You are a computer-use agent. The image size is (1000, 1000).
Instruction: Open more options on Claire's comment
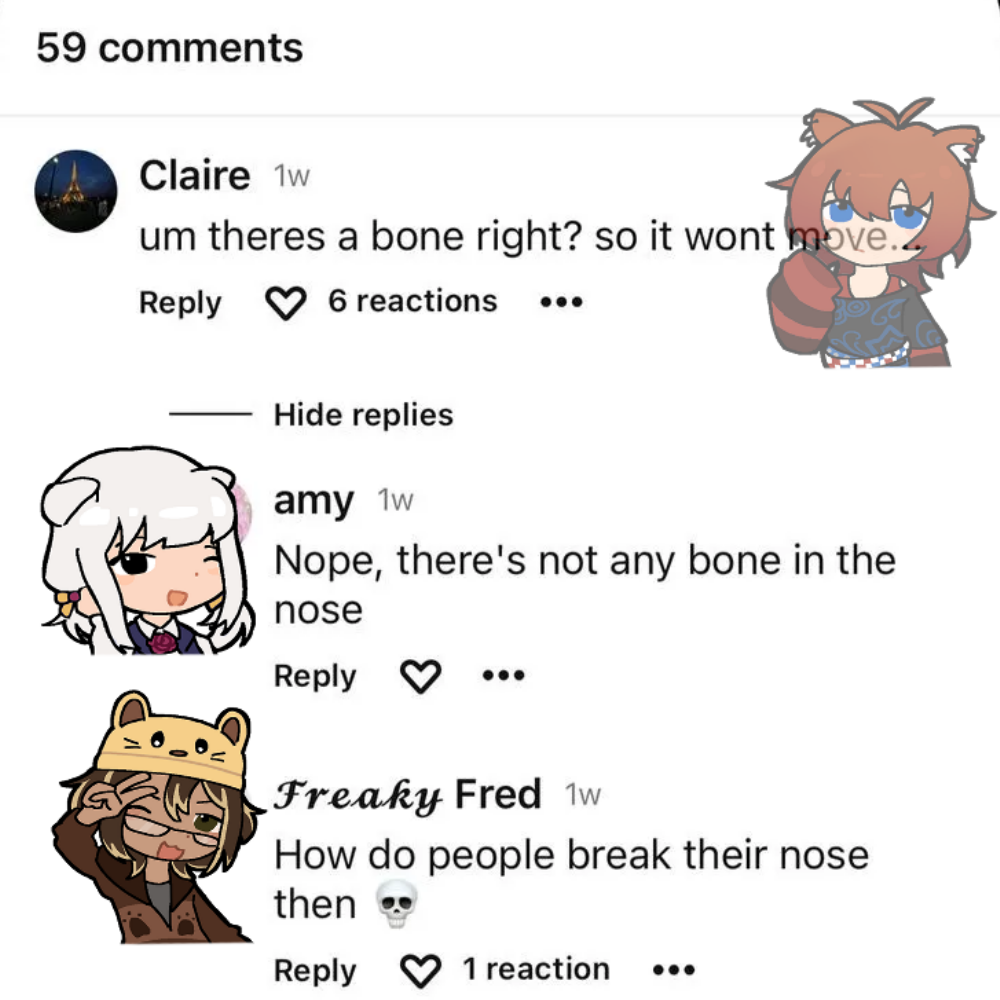(x=561, y=302)
